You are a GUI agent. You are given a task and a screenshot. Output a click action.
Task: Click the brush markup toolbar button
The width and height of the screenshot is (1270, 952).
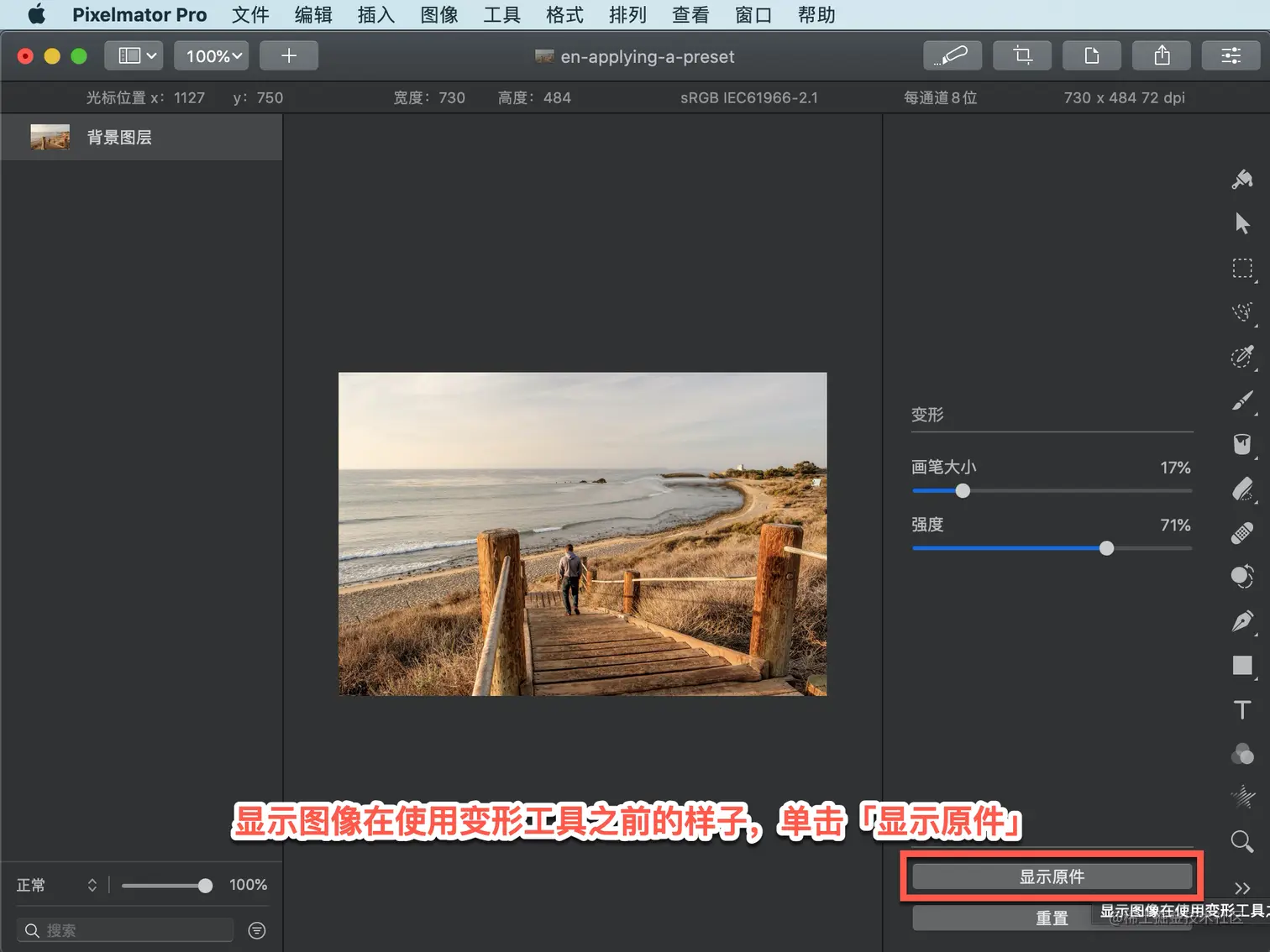point(953,55)
